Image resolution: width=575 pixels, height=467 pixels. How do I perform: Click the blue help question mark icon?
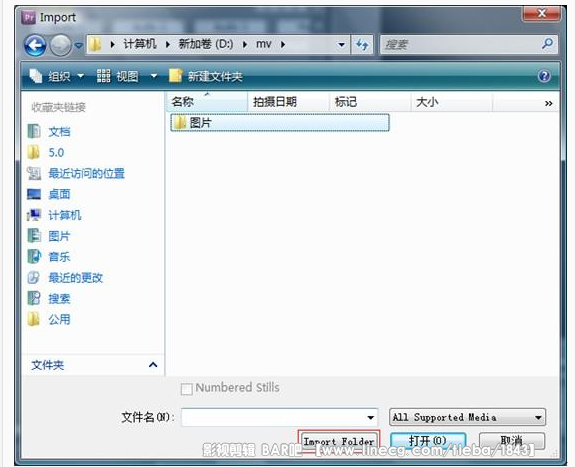[x=544, y=76]
